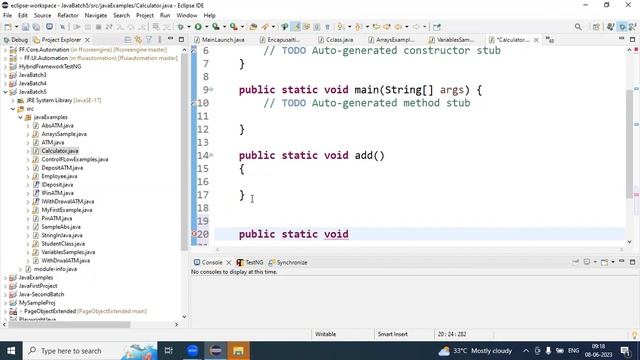Switch to the MainLaunch.java editor tab
Viewport: 640px width, 360px height.
click(x=220, y=40)
